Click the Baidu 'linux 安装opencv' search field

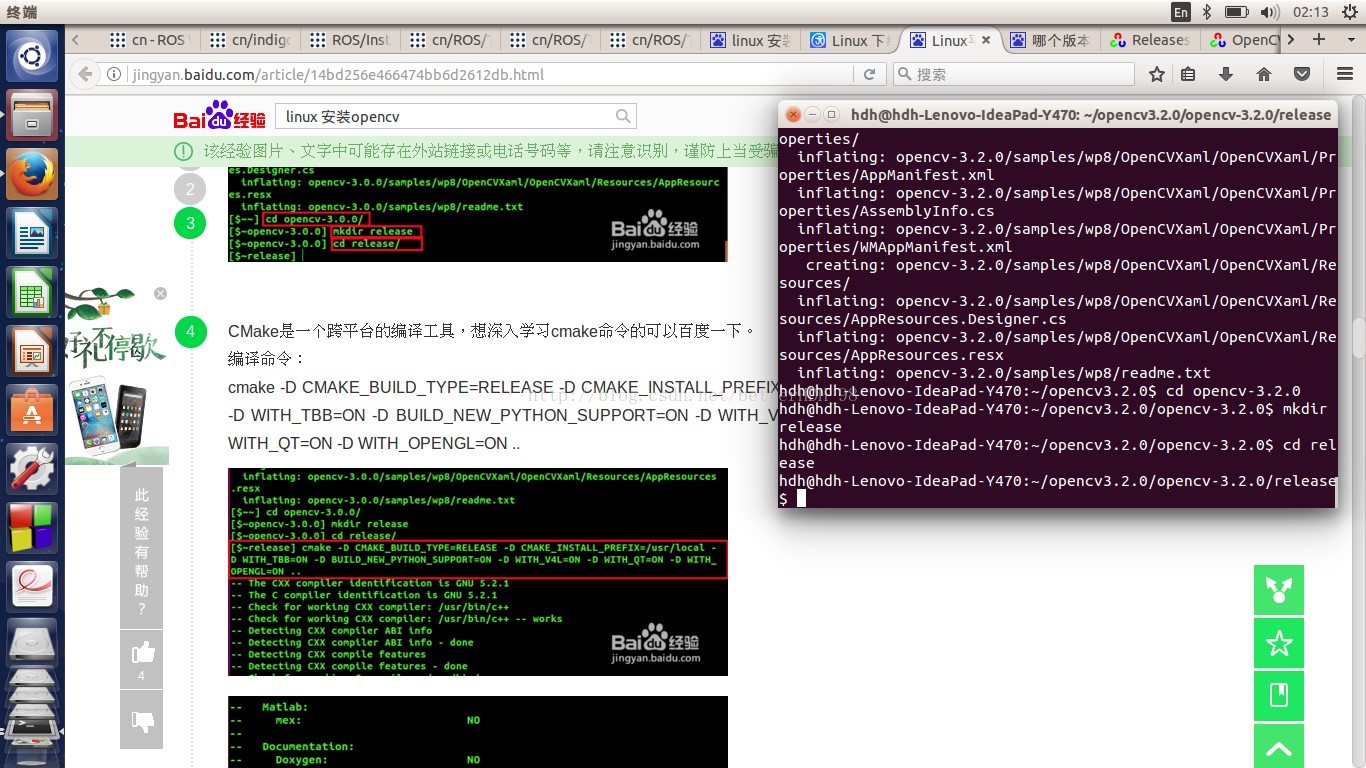click(x=444, y=117)
